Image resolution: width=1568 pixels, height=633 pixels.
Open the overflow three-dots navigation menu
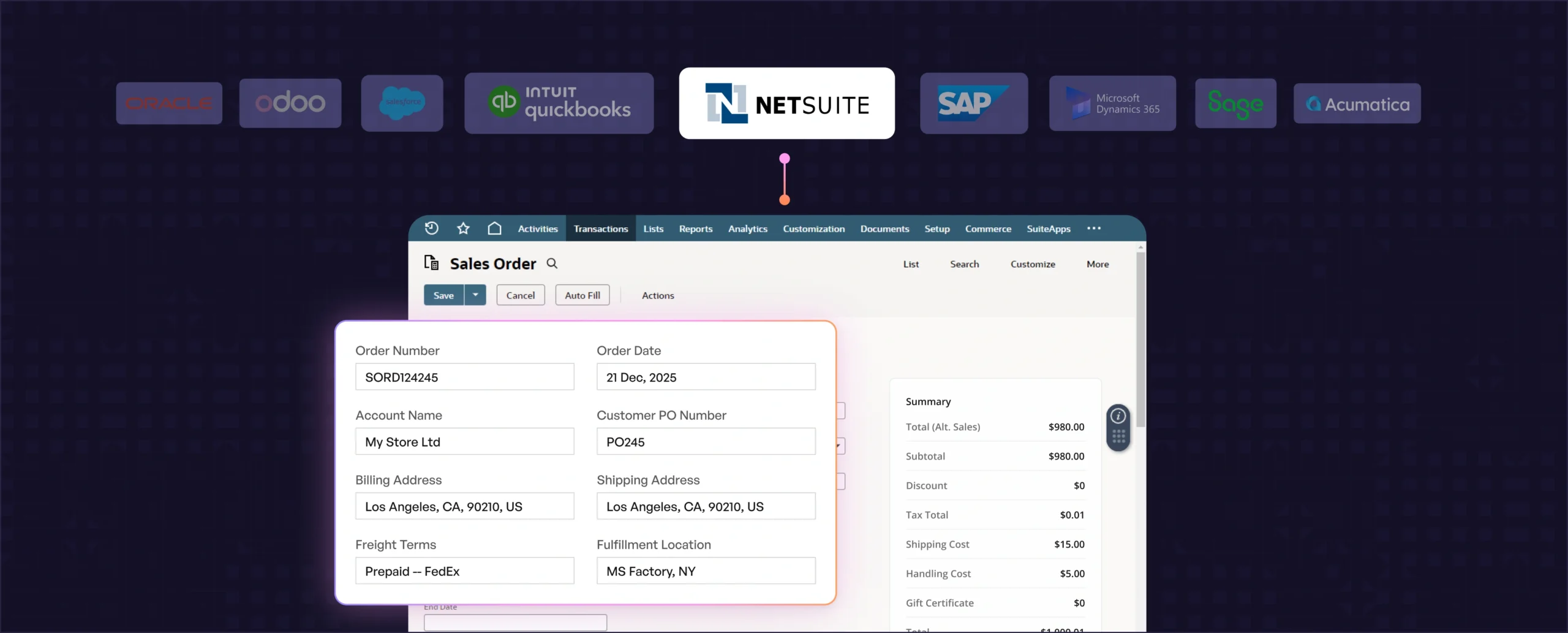tap(1094, 229)
